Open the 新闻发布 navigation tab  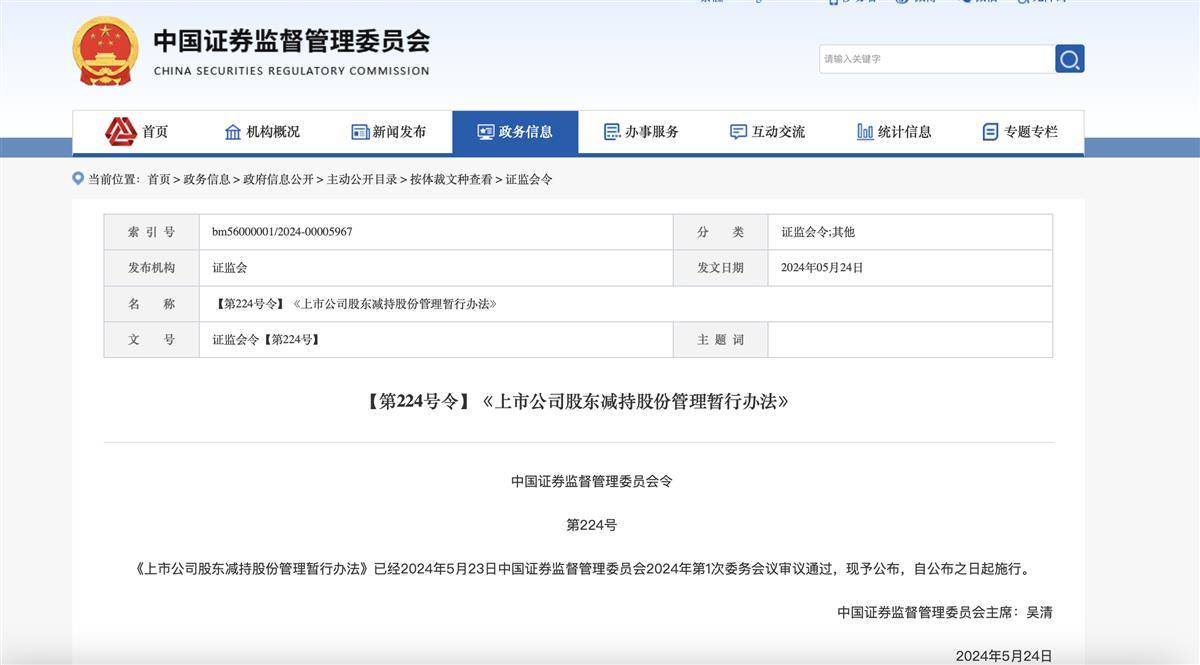[x=399, y=132]
